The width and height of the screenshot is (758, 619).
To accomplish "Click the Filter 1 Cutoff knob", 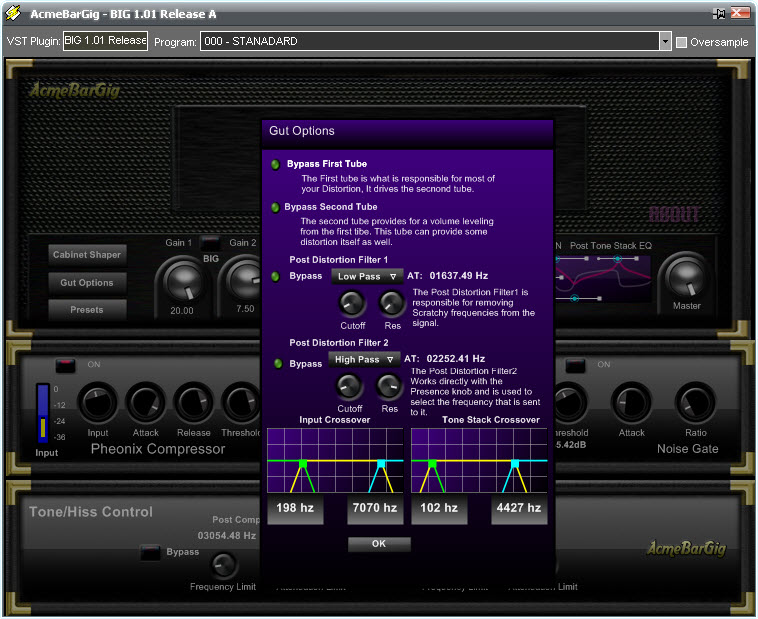I will [352, 303].
